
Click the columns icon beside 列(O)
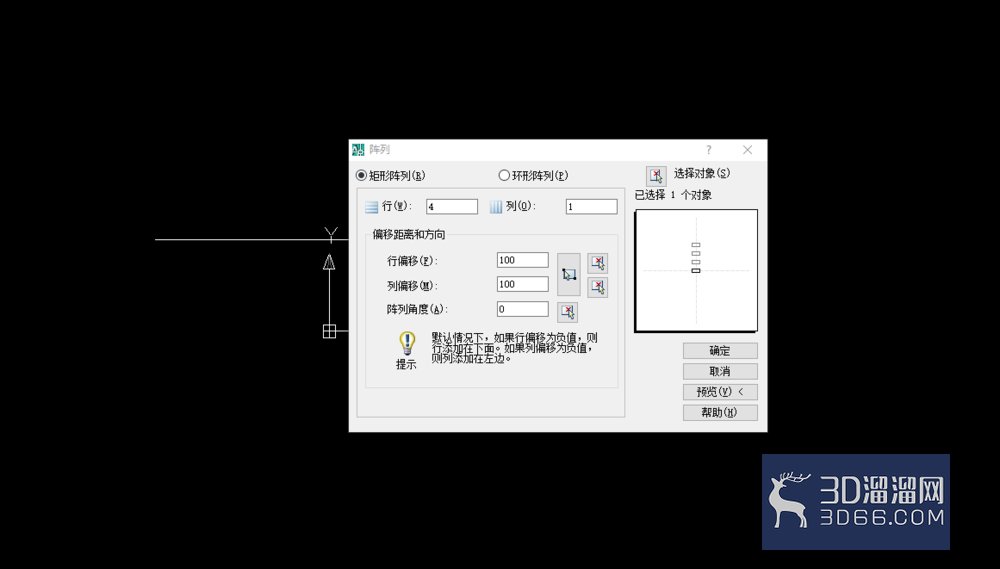click(496, 207)
